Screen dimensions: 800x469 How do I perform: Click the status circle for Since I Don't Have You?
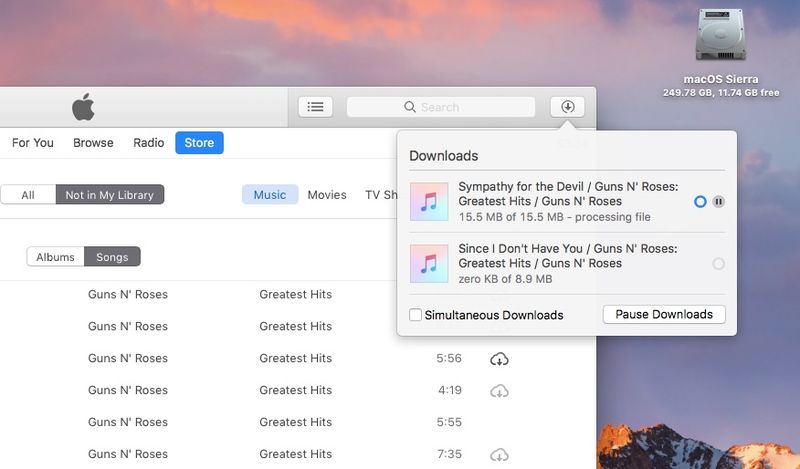[718, 264]
